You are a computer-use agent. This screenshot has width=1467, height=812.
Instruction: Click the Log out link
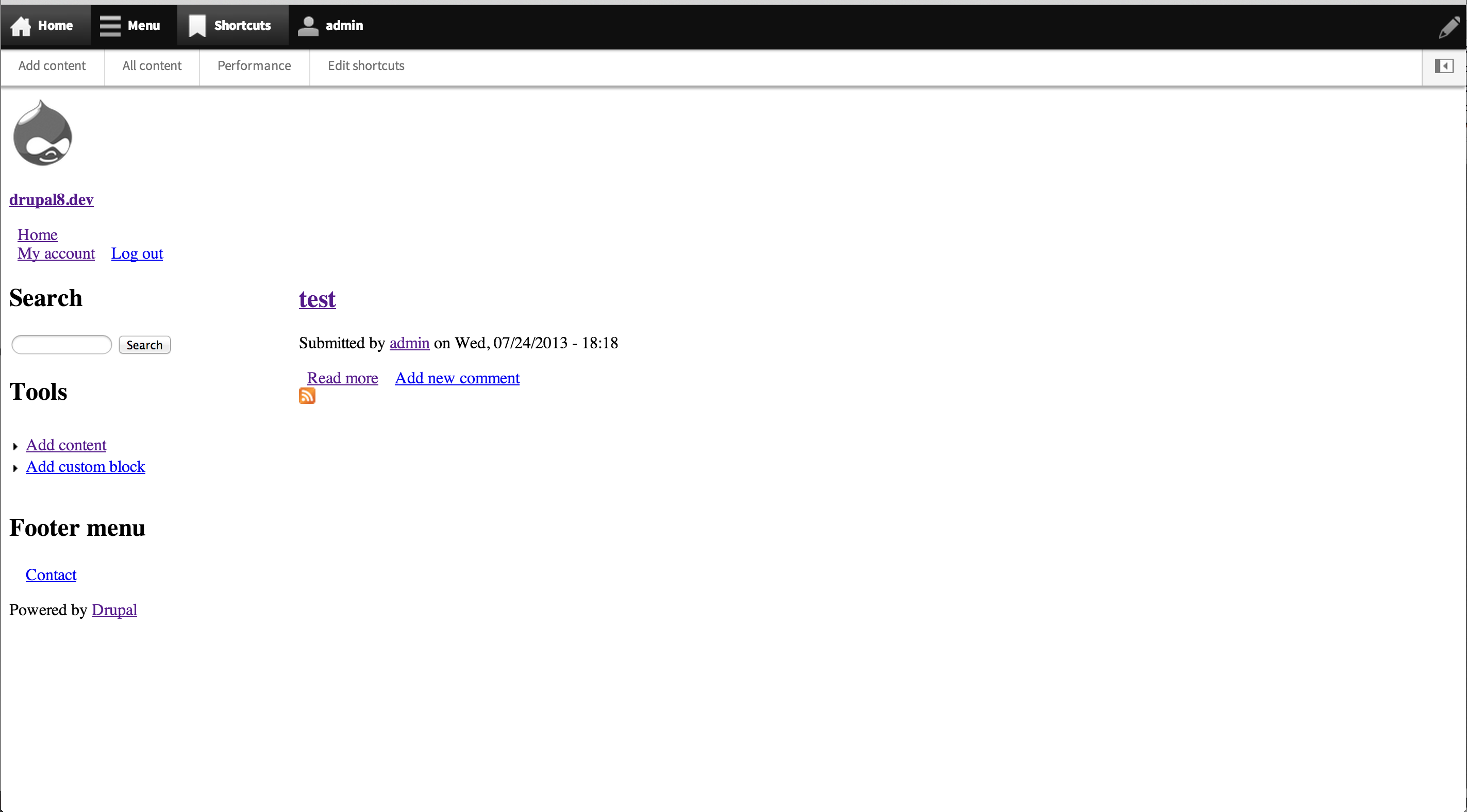tap(137, 253)
